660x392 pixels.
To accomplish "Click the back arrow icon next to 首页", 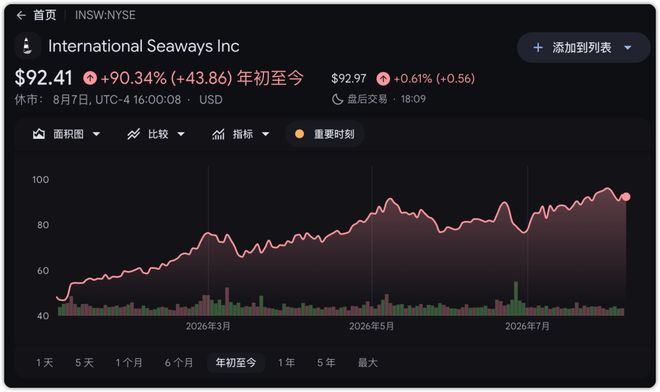I will (21, 16).
